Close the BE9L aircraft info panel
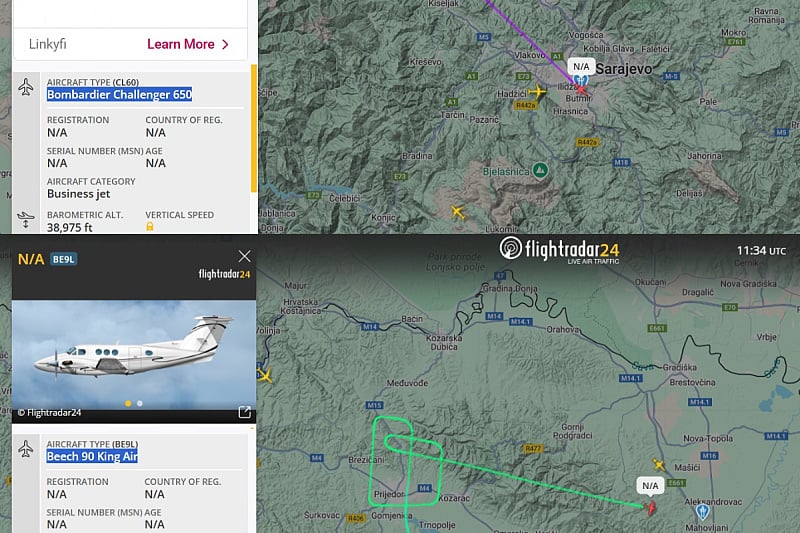This screenshot has height=533, width=800. coord(244,256)
